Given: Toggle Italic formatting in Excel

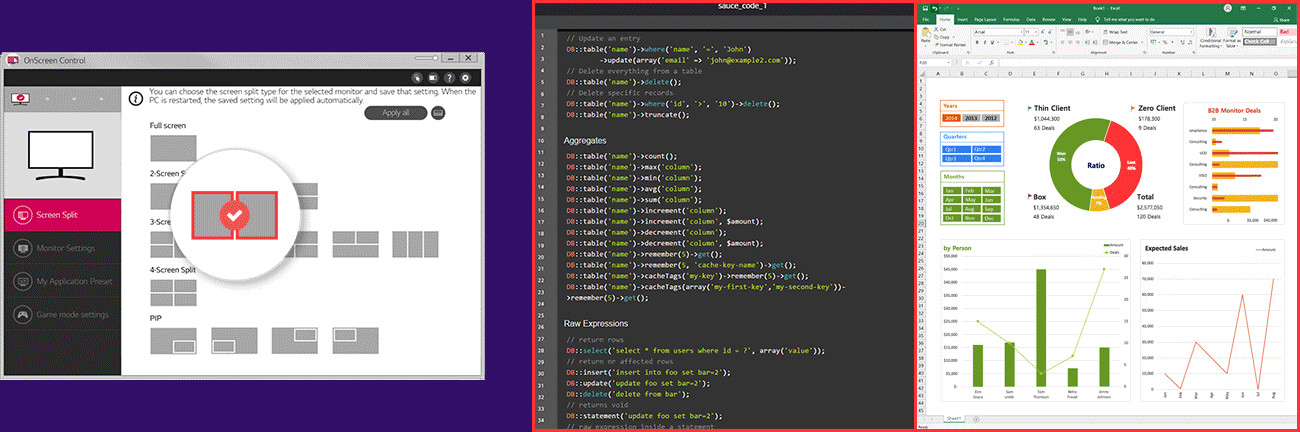Looking at the screenshot, I should 985,42.
